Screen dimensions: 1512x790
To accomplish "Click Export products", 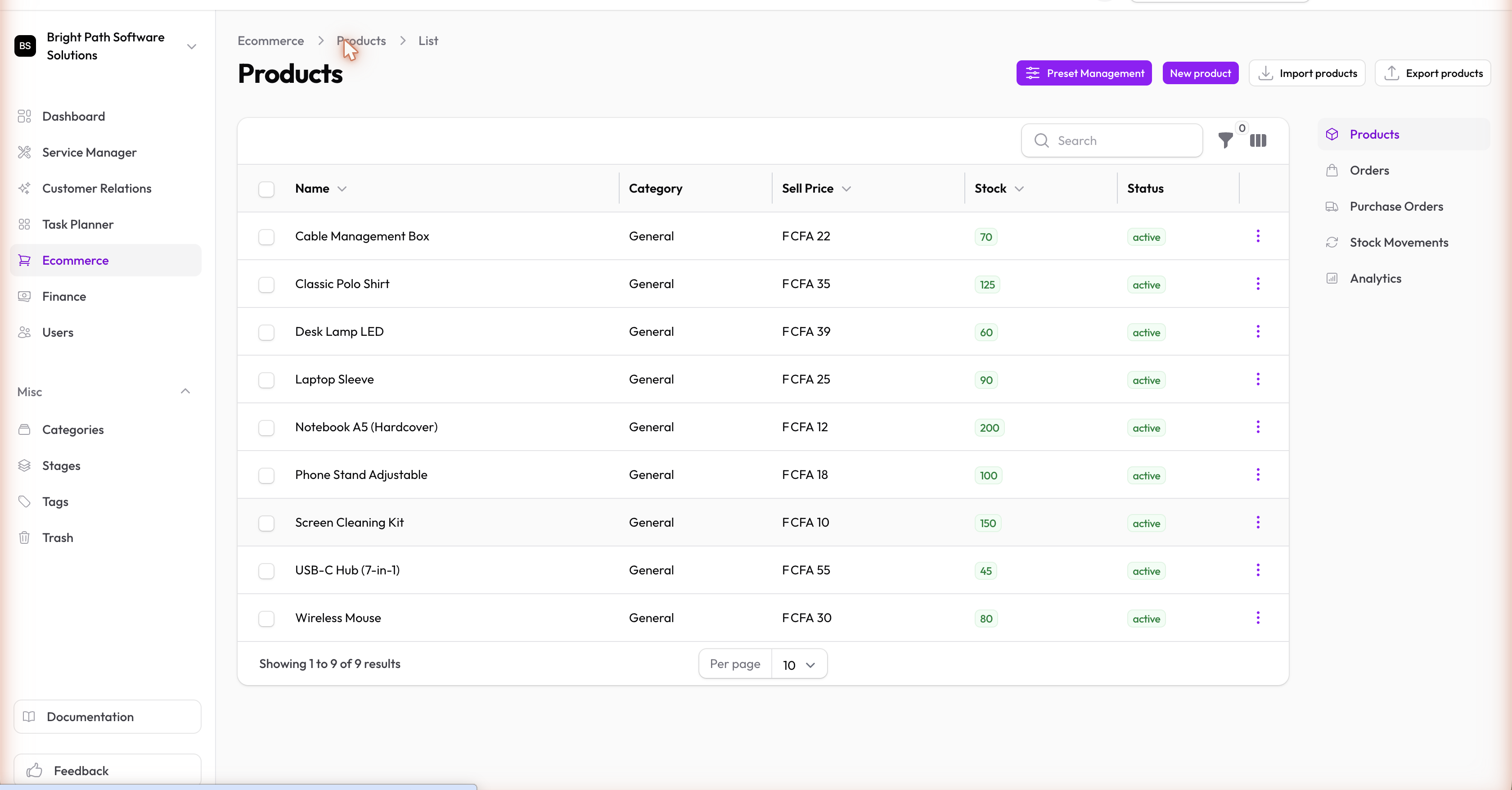I will 1433,73.
